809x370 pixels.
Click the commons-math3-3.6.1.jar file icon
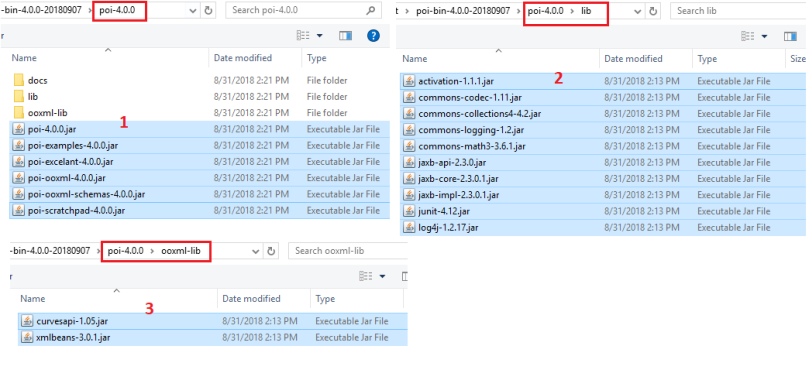coord(409,146)
